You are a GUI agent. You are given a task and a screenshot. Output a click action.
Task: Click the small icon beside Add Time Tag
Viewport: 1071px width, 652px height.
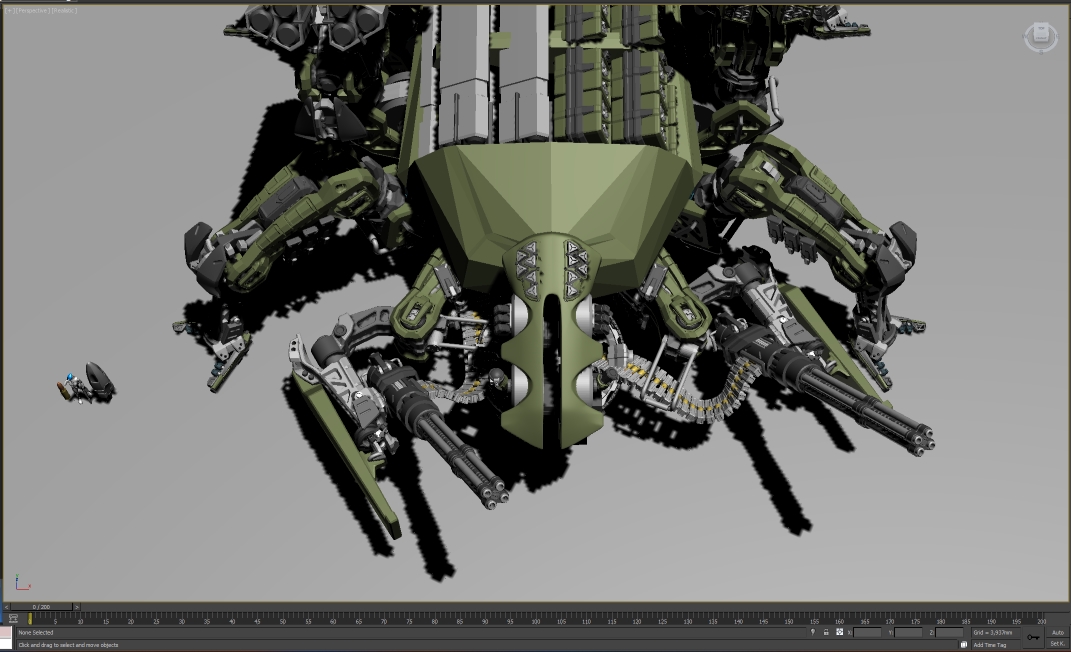point(965,645)
